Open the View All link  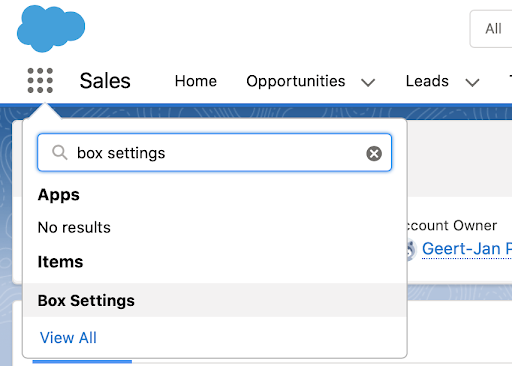click(x=68, y=338)
